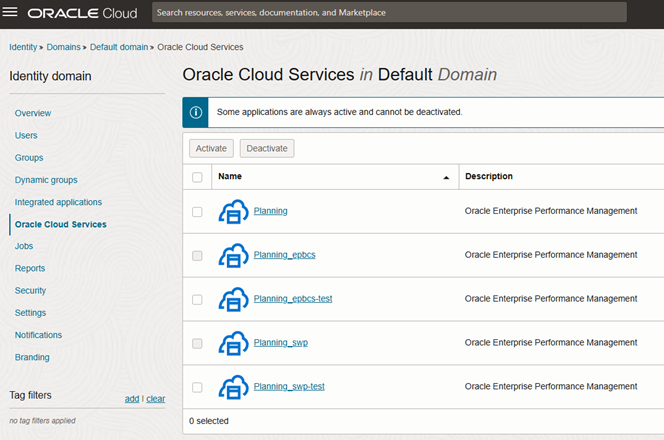Open the Planning_swp-test service link
The width and height of the screenshot is (664, 440).
click(x=289, y=387)
